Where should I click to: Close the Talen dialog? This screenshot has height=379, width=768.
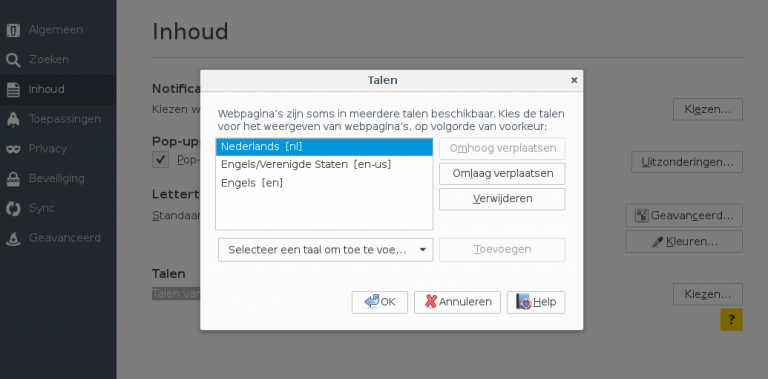(x=574, y=80)
